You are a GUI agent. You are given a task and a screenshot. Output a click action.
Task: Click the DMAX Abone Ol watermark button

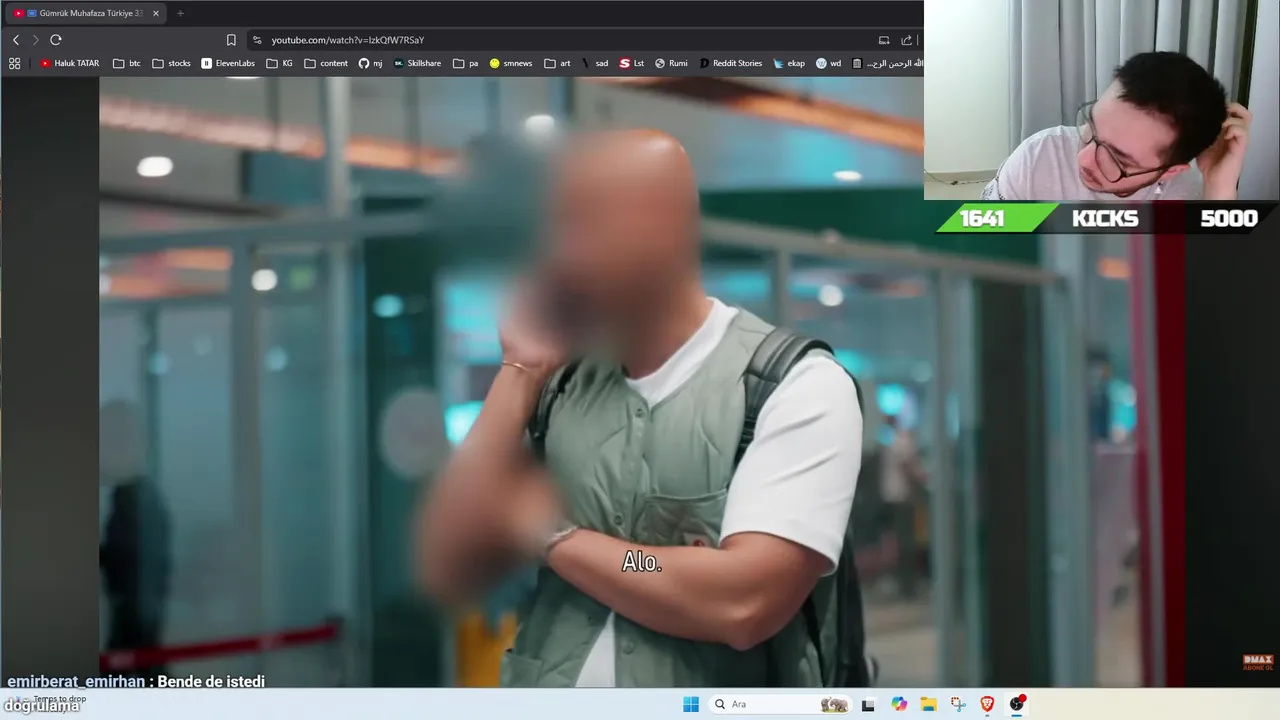(1257, 662)
